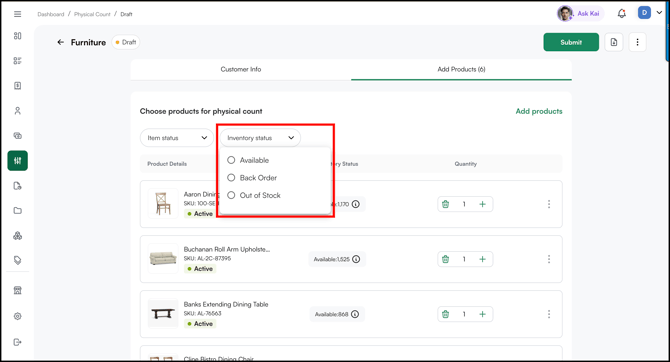Open the file-with-badge icon in the sidebar
This screenshot has width=670, height=362.
point(18,185)
